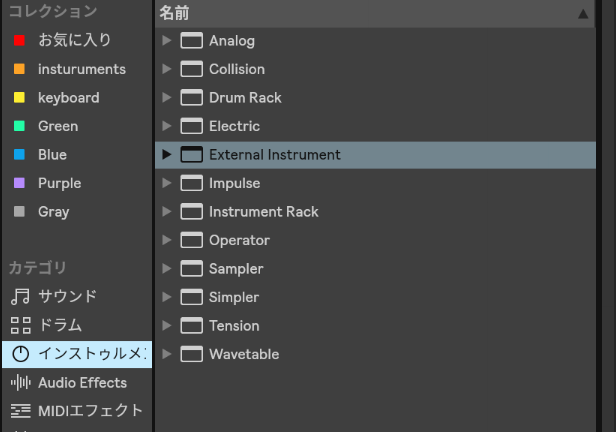Click the Wavetable device icon

191,354
